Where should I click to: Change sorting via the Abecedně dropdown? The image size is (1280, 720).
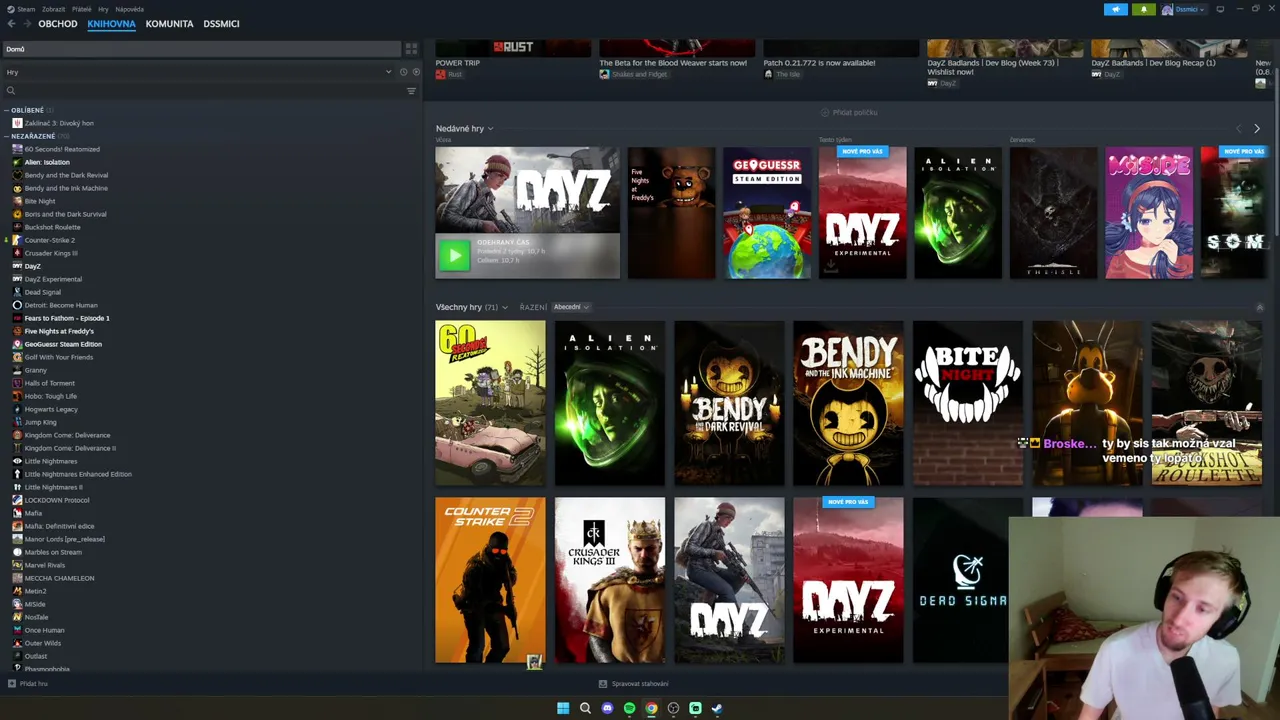coord(571,307)
